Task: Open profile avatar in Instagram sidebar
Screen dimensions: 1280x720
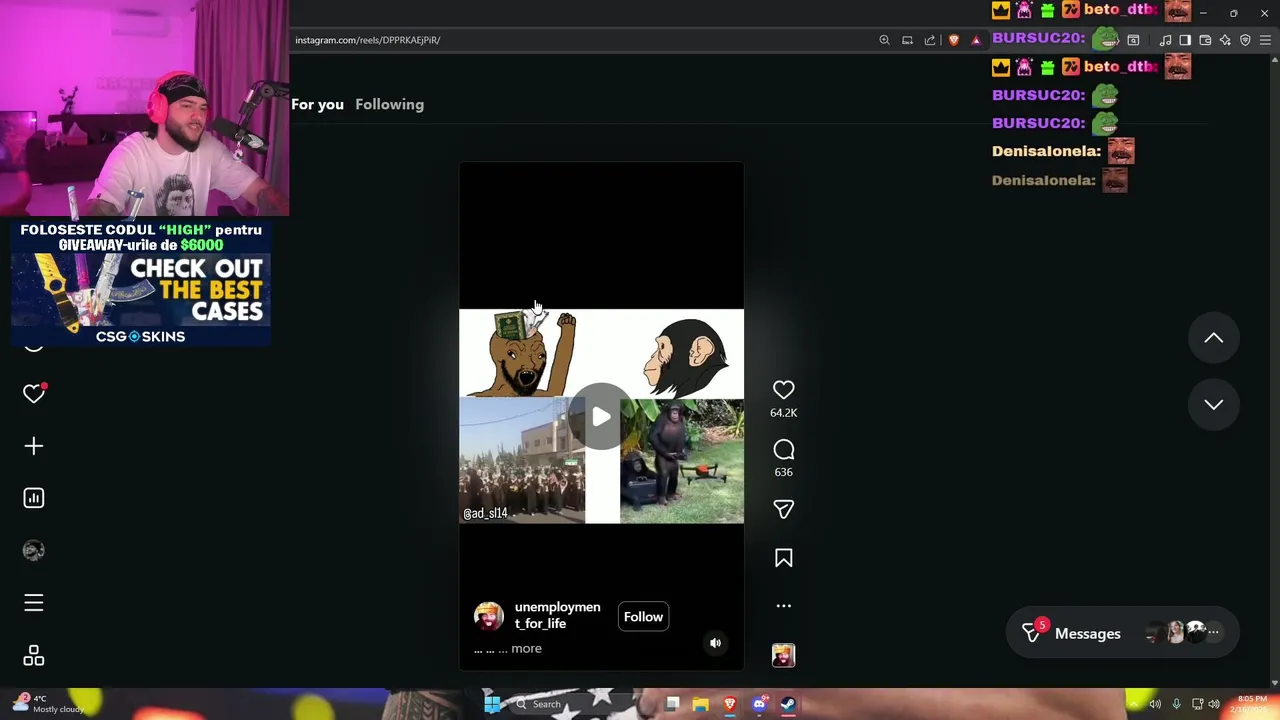Action: tap(34, 550)
